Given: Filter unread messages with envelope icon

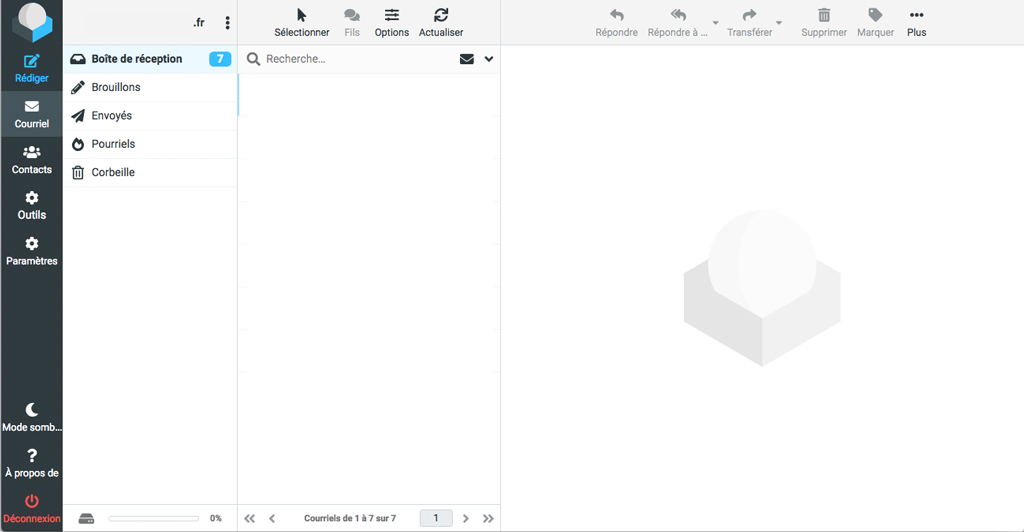Looking at the screenshot, I should (x=467, y=59).
